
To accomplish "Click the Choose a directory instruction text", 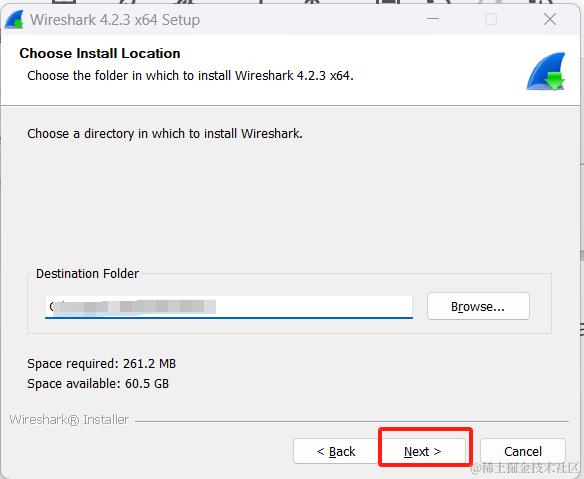I will click(165, 134).
